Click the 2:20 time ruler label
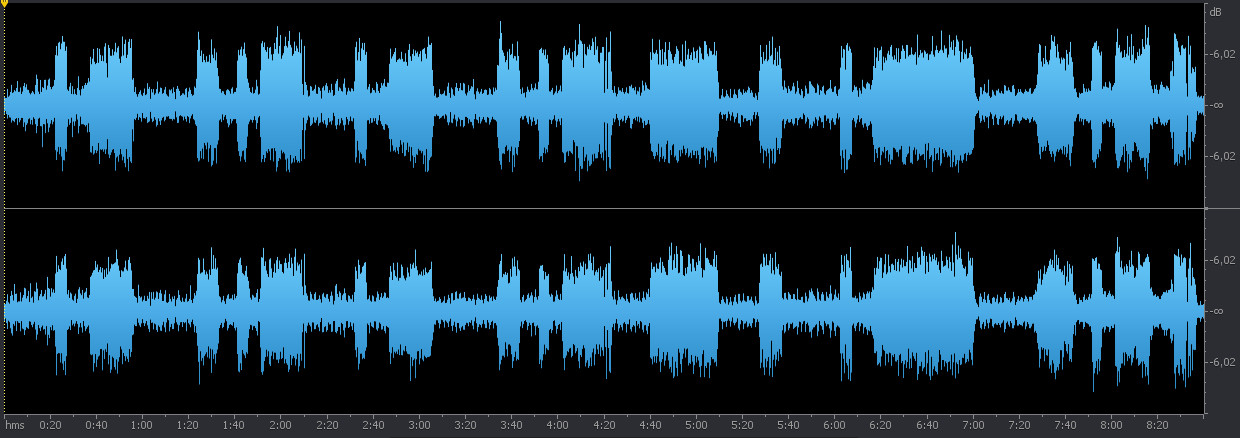This screenshot has height=438, width=1240. pyautogui.click(x=327, y=424)
